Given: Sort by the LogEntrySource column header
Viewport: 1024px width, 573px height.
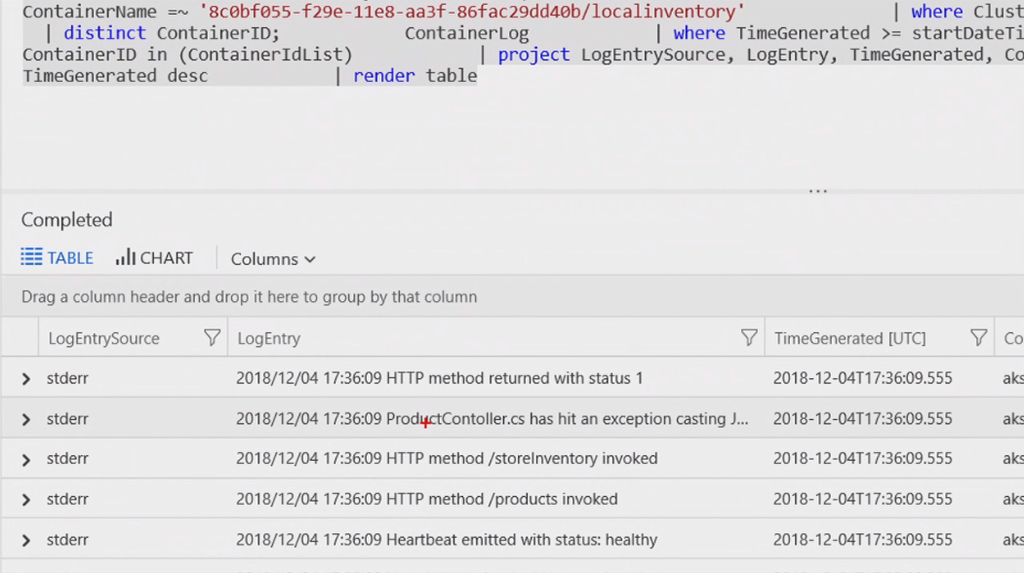Looking at the screenshot, I should click(x=104, y=339).
